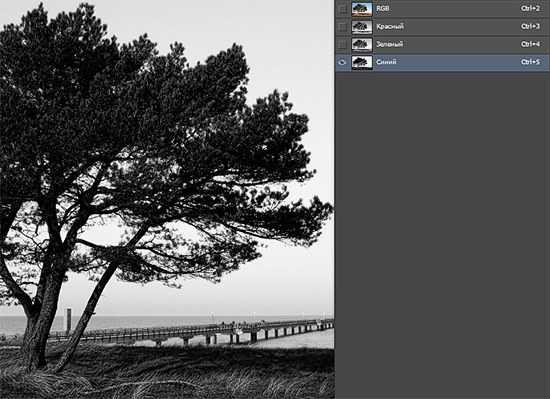The width and height of the screenshot is (550, 399).
Task: Toggle visibility of the Красный channel
Action: click(342, 27)
